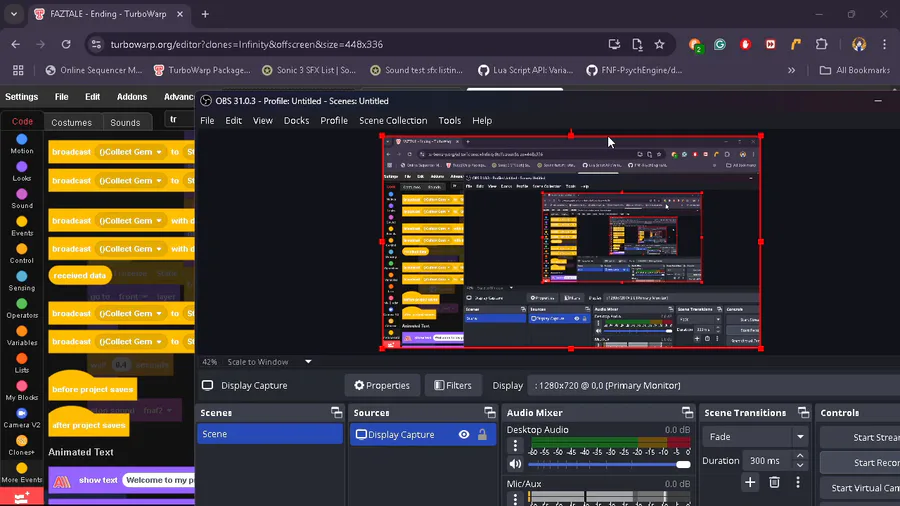Pop out the Scenes dock
The height and width of the screenshot is (506, 900).
[x=336, y=412]
